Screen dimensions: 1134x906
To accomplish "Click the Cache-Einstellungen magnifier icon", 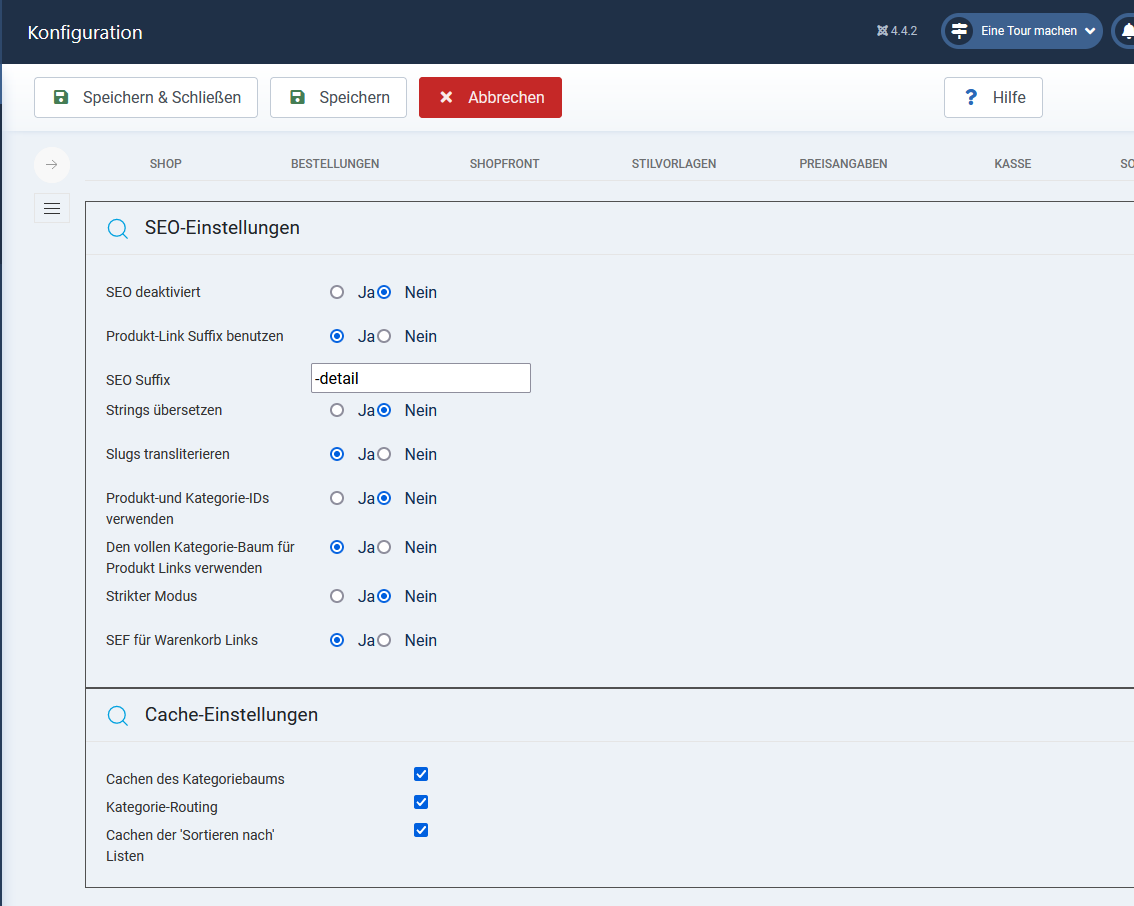I will pos(118,716).
